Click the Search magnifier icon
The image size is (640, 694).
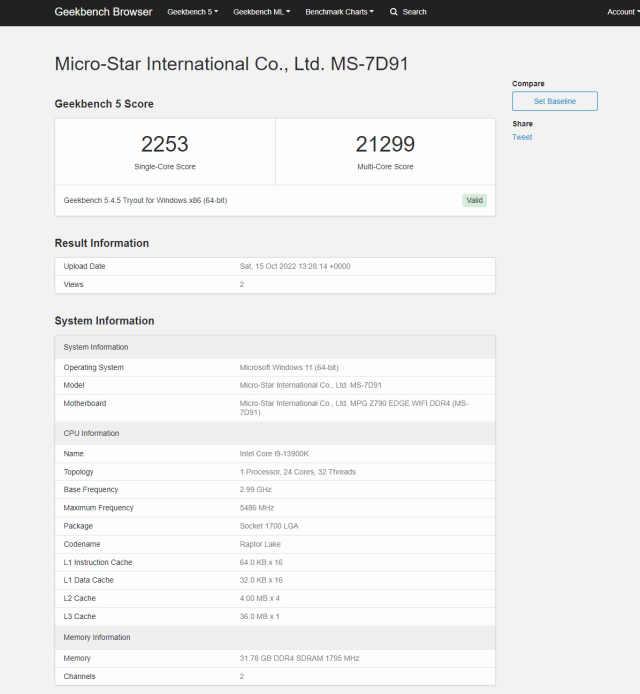tap(393, 12)
